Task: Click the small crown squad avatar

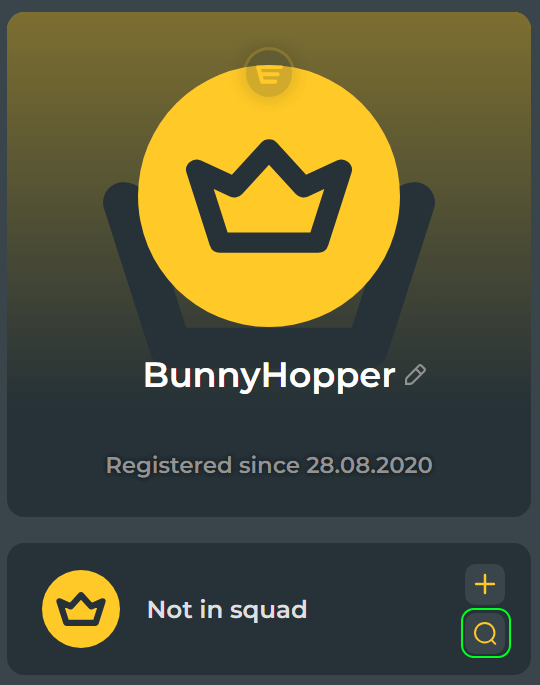Action: (x=81, y=609)
